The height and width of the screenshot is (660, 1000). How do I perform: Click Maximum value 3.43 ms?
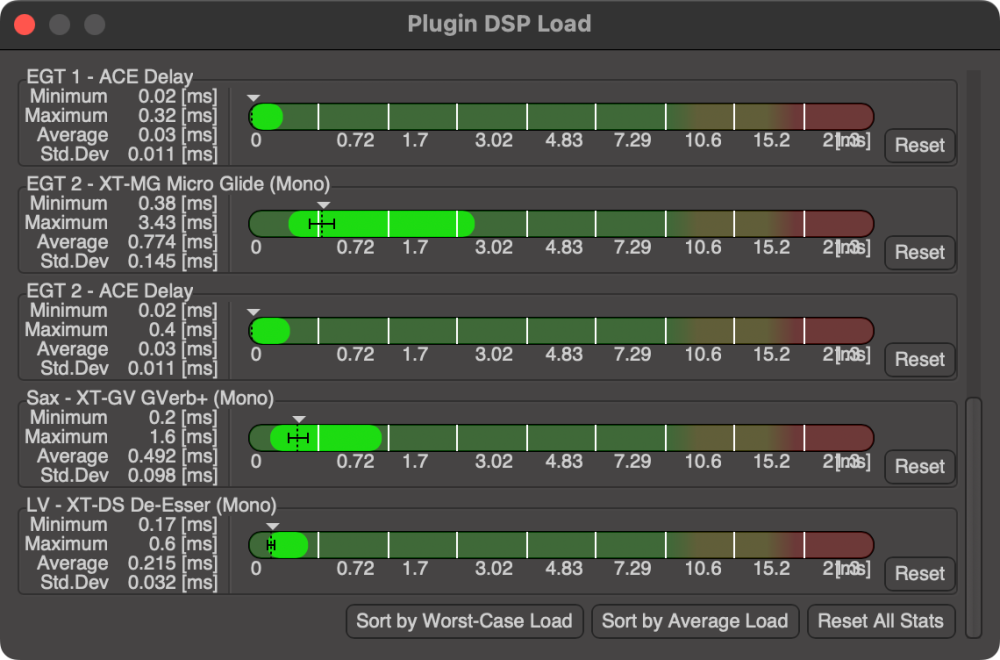pyautogui.click(x=177, y=223)
